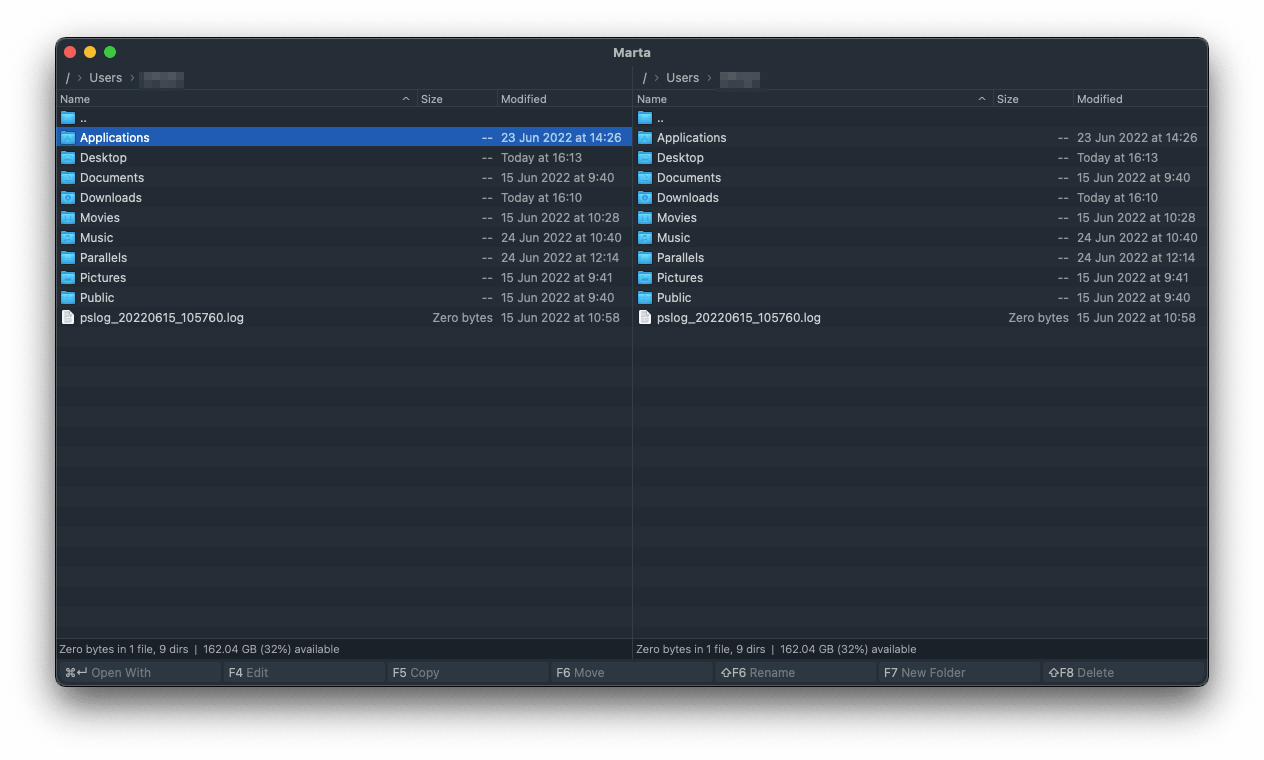Select Music folder name in right pane
The image size is (1264, 760).
[674, 238]
